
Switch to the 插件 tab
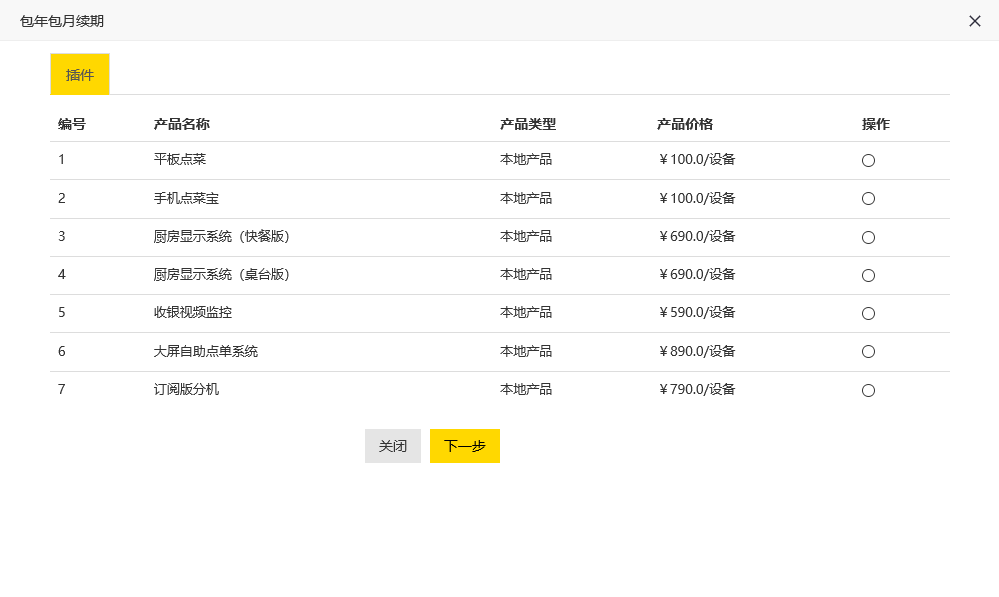click(80, 75)
